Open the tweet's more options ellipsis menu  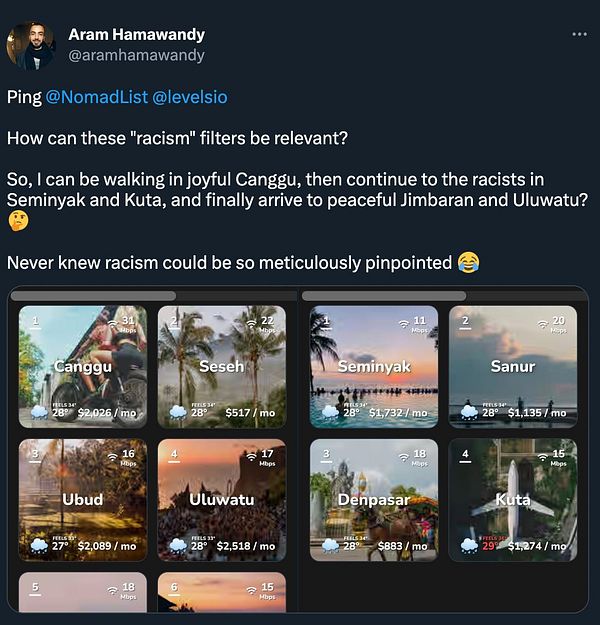580,34
